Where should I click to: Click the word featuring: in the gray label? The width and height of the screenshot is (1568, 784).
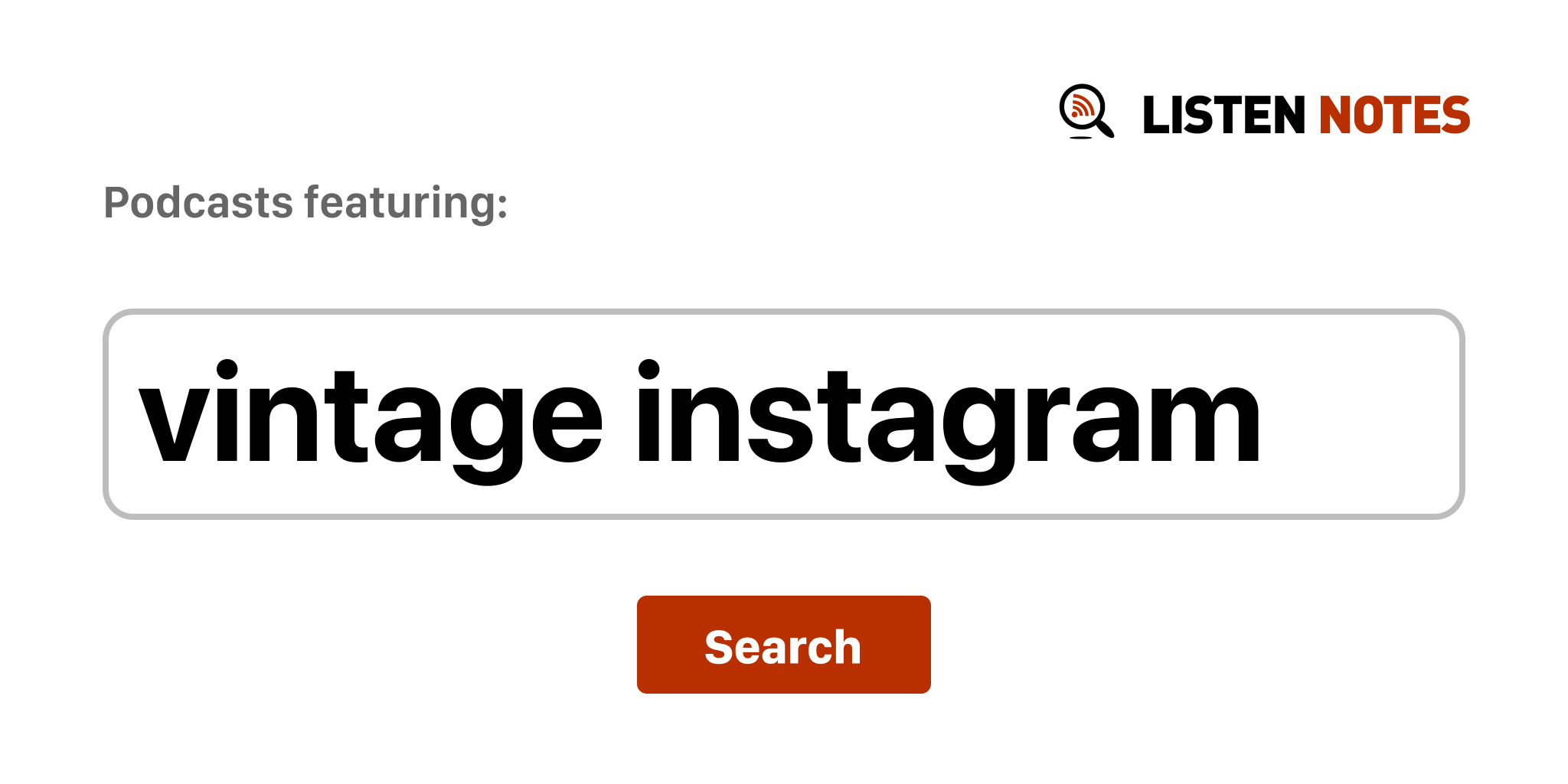coord(406,204)
